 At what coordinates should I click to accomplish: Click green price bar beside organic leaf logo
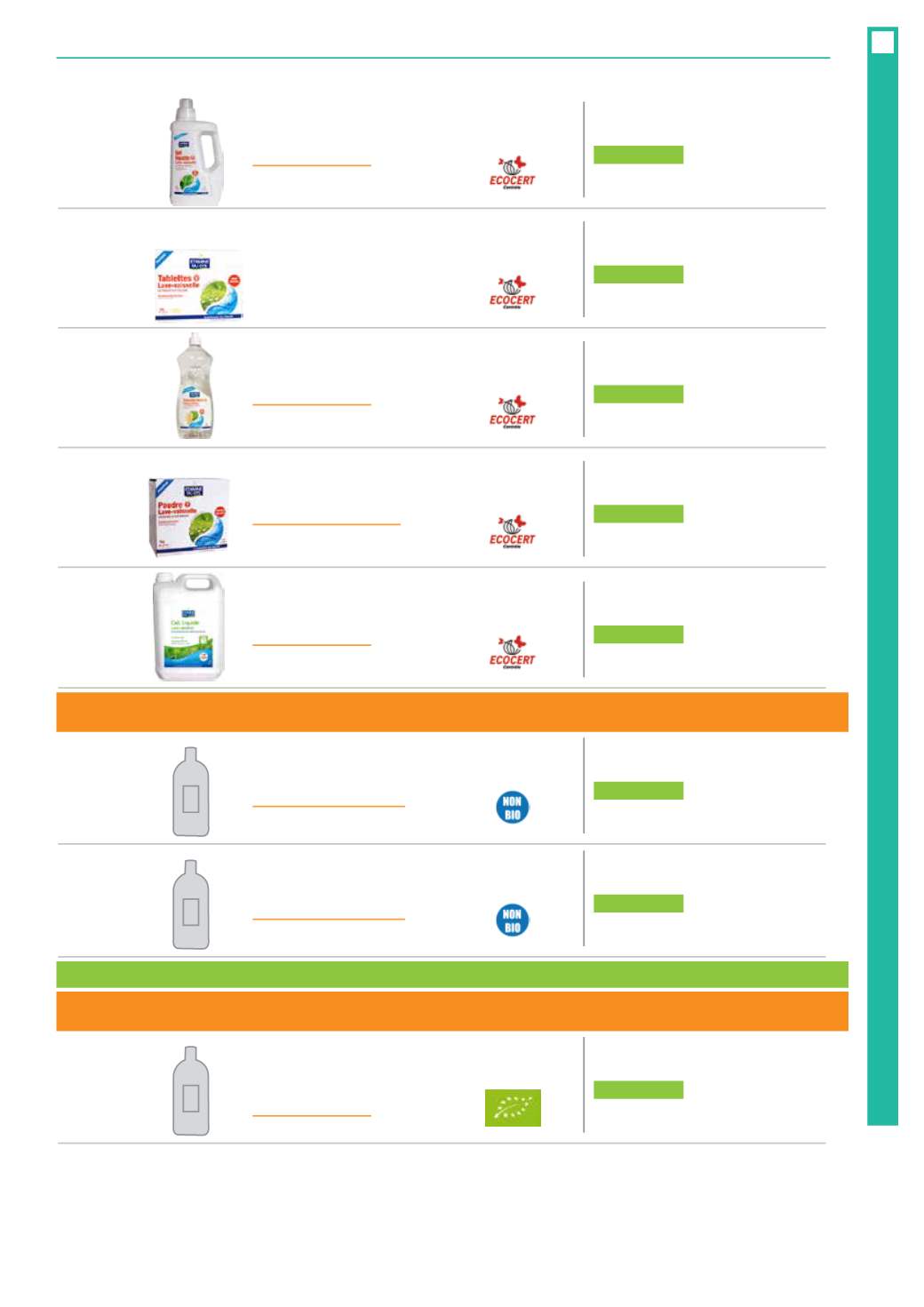(639, 1090)
